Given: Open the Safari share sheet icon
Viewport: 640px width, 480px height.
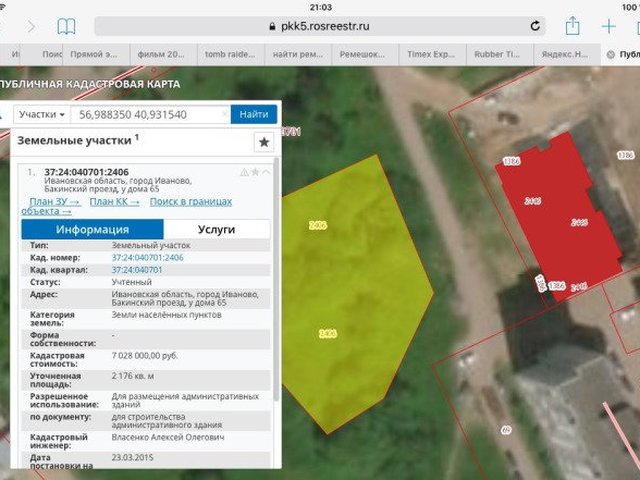Looking at the screenshot, I should (572, 26).
